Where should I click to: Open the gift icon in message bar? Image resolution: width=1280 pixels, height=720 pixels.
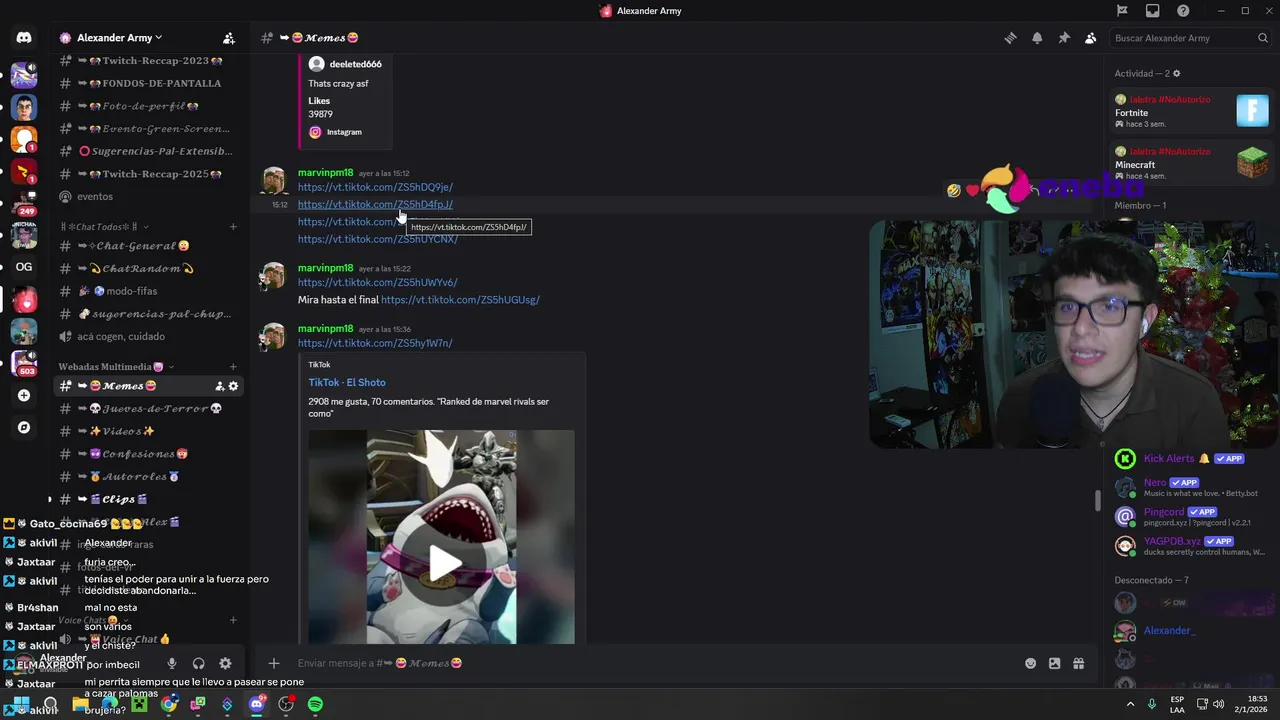tap(1078, 663)
